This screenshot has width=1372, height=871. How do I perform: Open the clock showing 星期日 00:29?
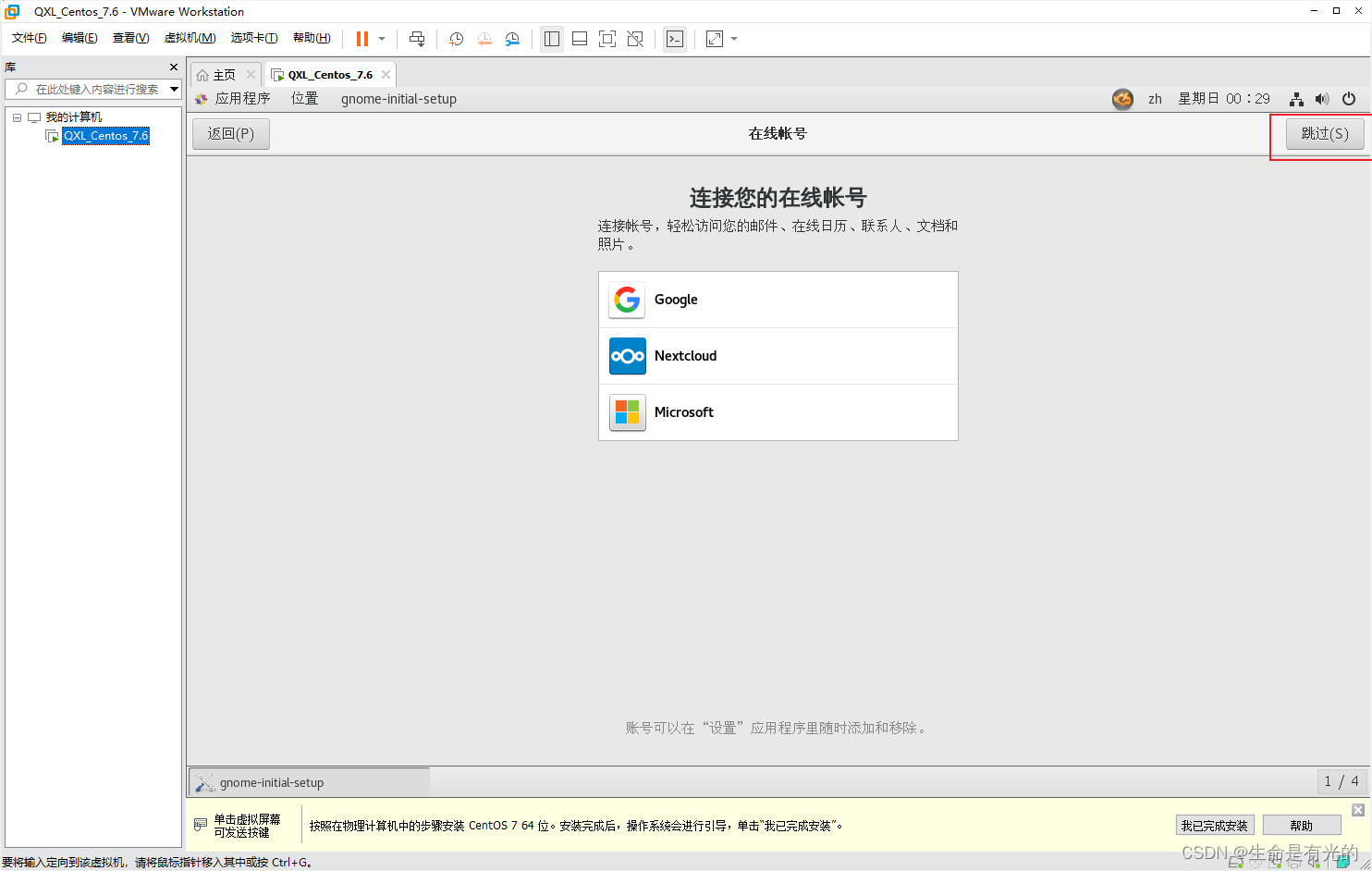point(1224,99)
